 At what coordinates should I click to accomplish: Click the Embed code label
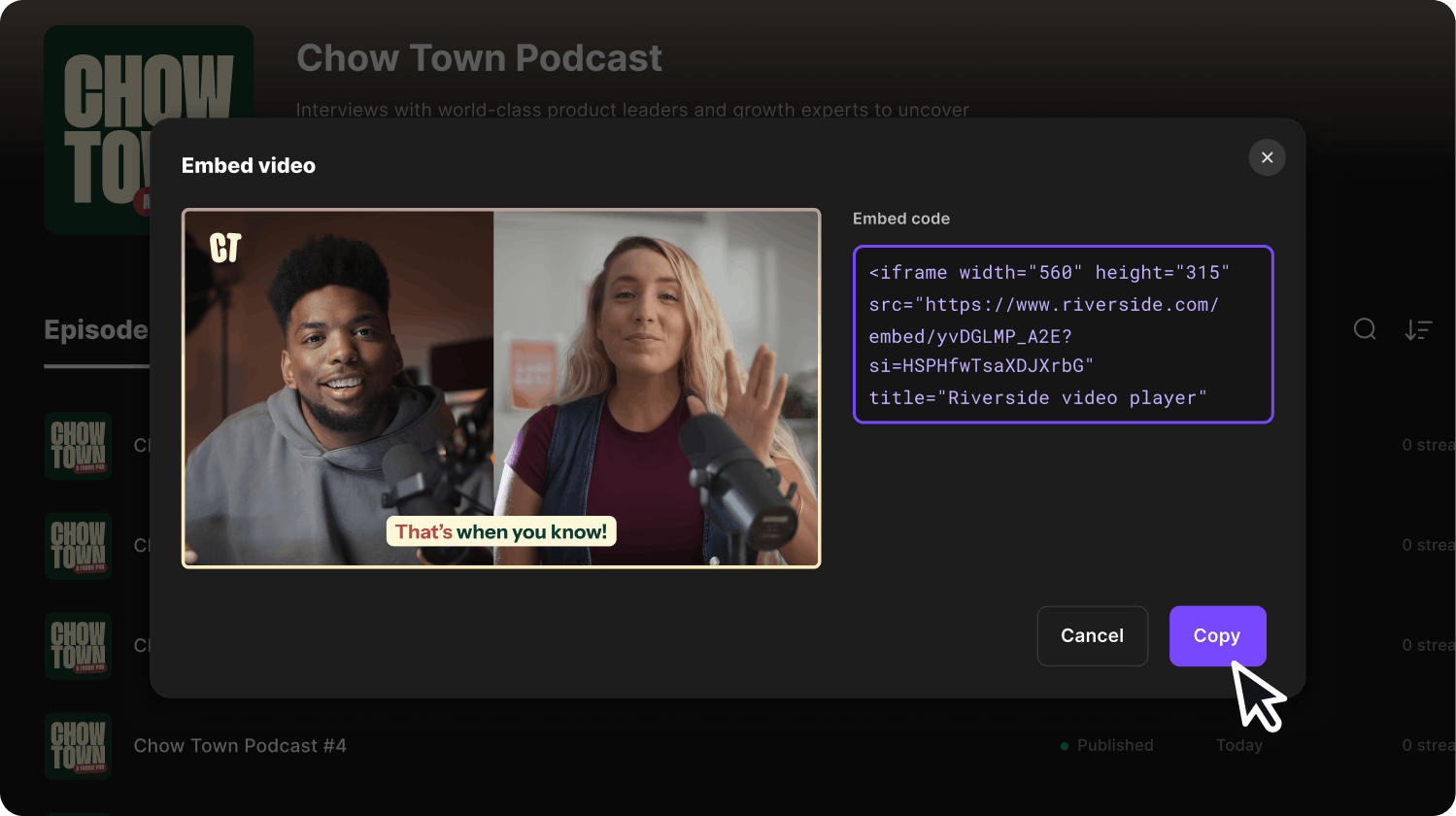(x=901, y=219)
